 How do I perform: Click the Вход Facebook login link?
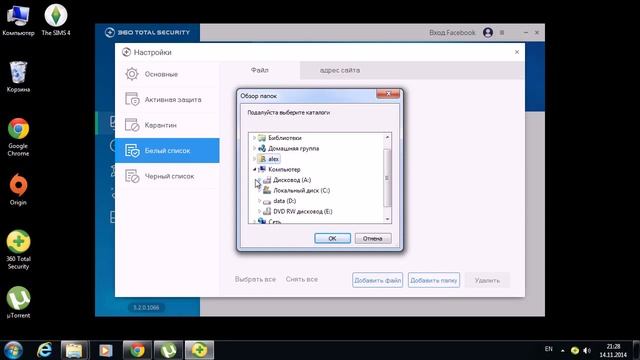coord(452,32)
